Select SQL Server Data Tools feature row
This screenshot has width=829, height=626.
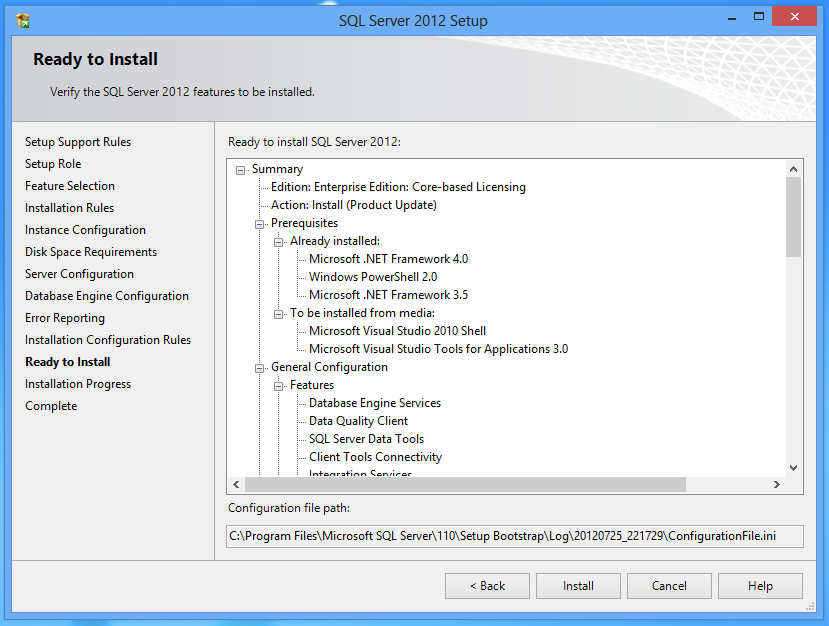point(366,439)
